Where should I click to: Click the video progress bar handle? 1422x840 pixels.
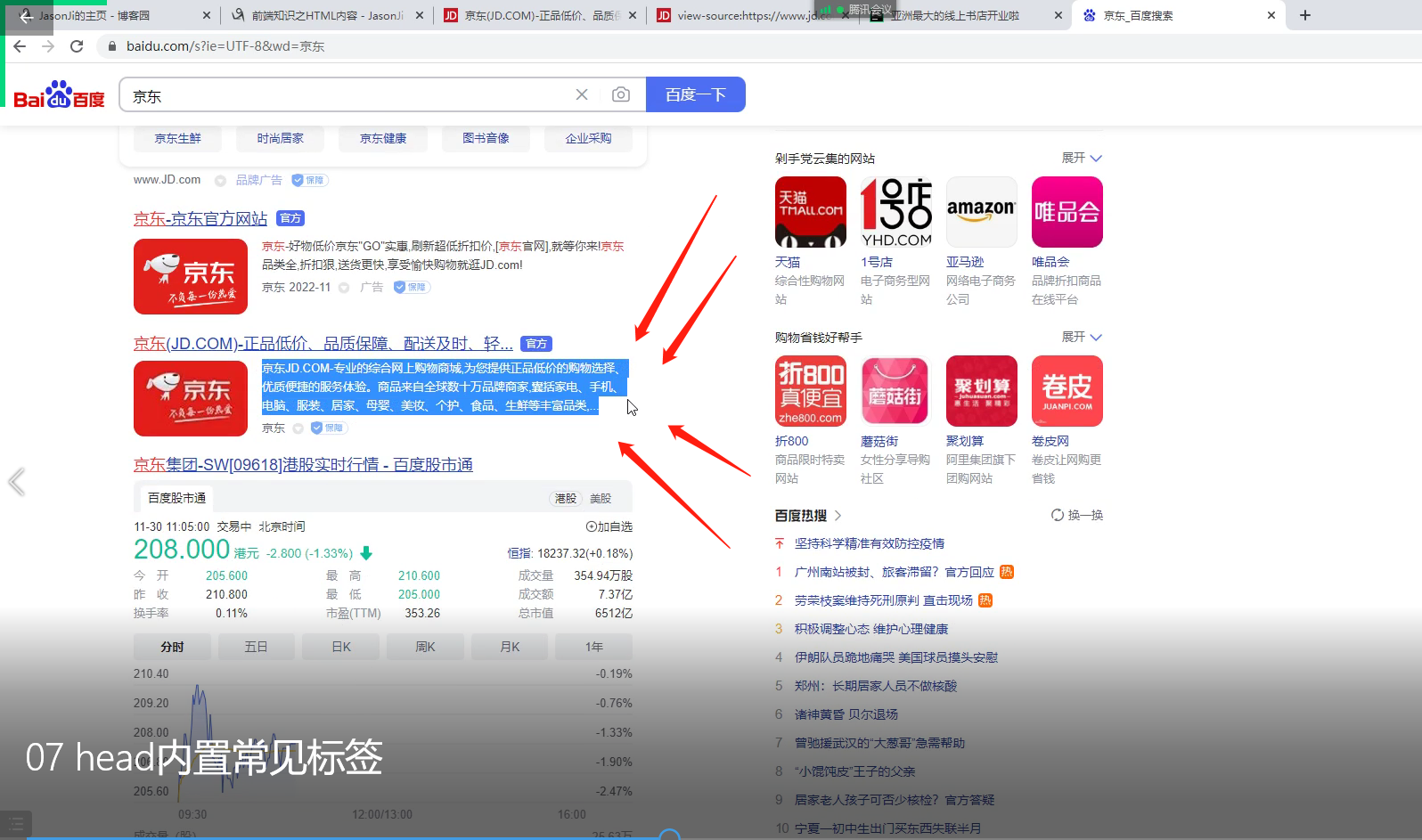coord(669,836)
